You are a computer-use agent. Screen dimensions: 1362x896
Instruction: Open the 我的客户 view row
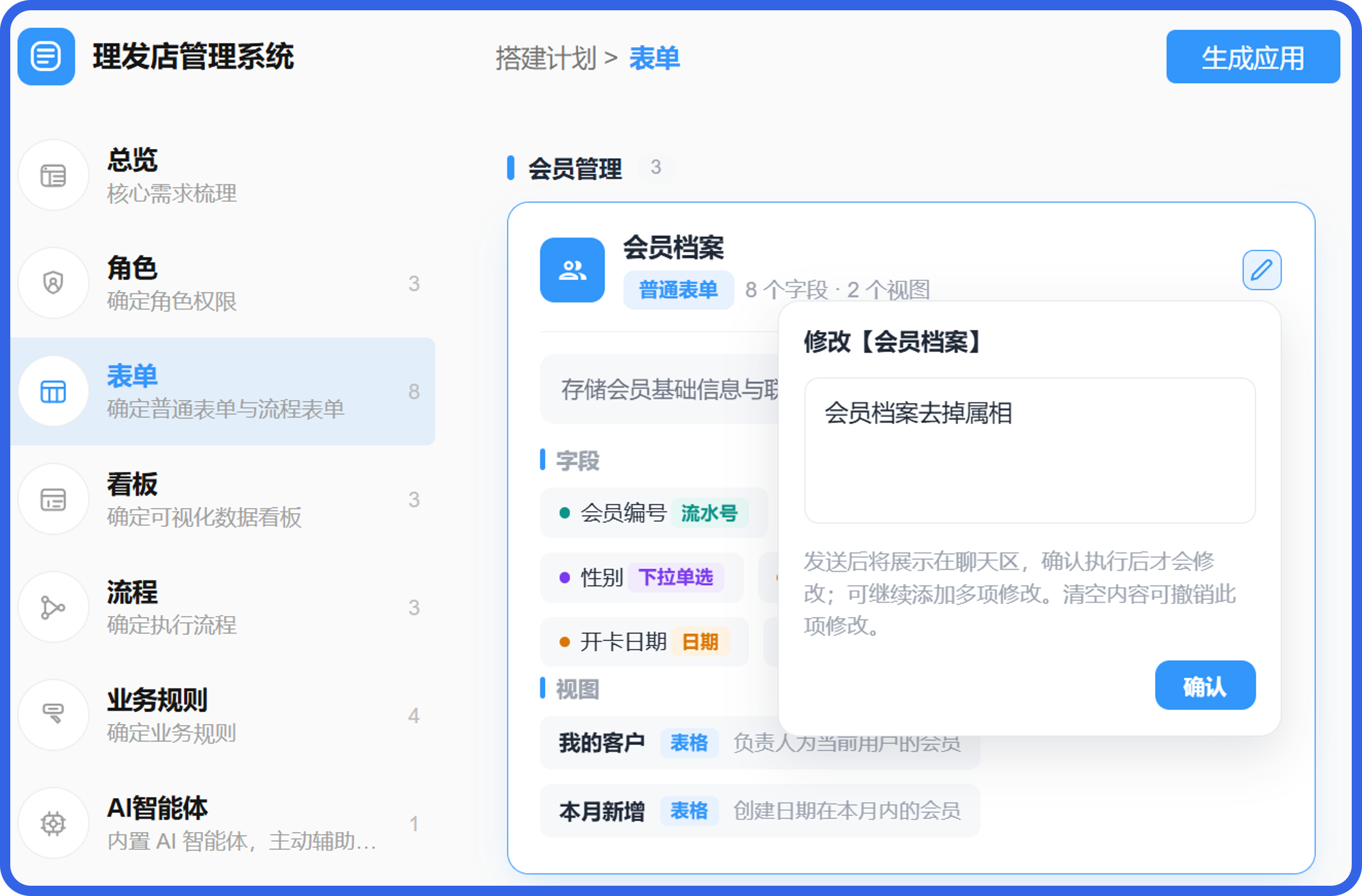click(760, 743)
